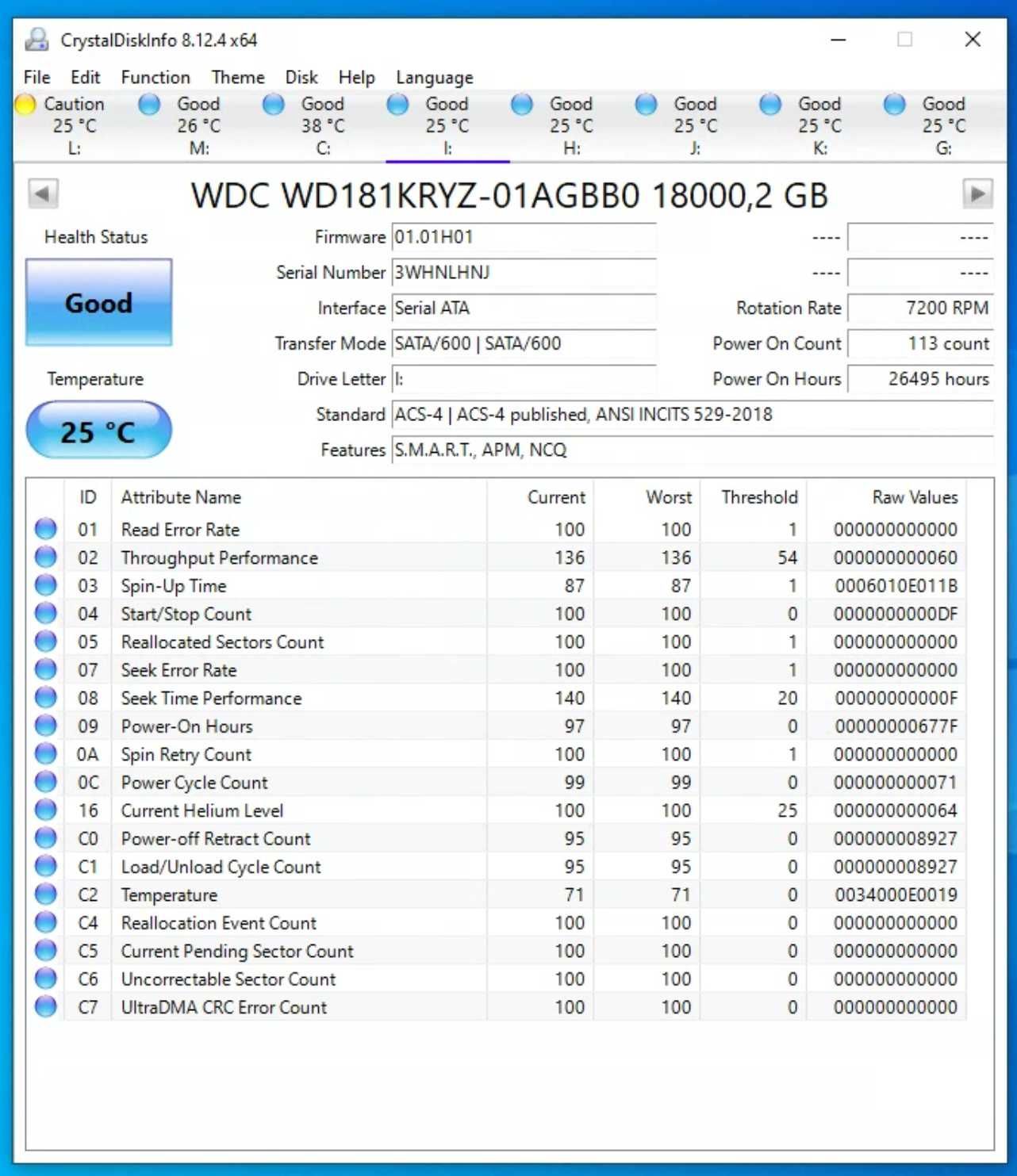
Task: Click raw value 0034000E0019
Action: coord(896,895)
